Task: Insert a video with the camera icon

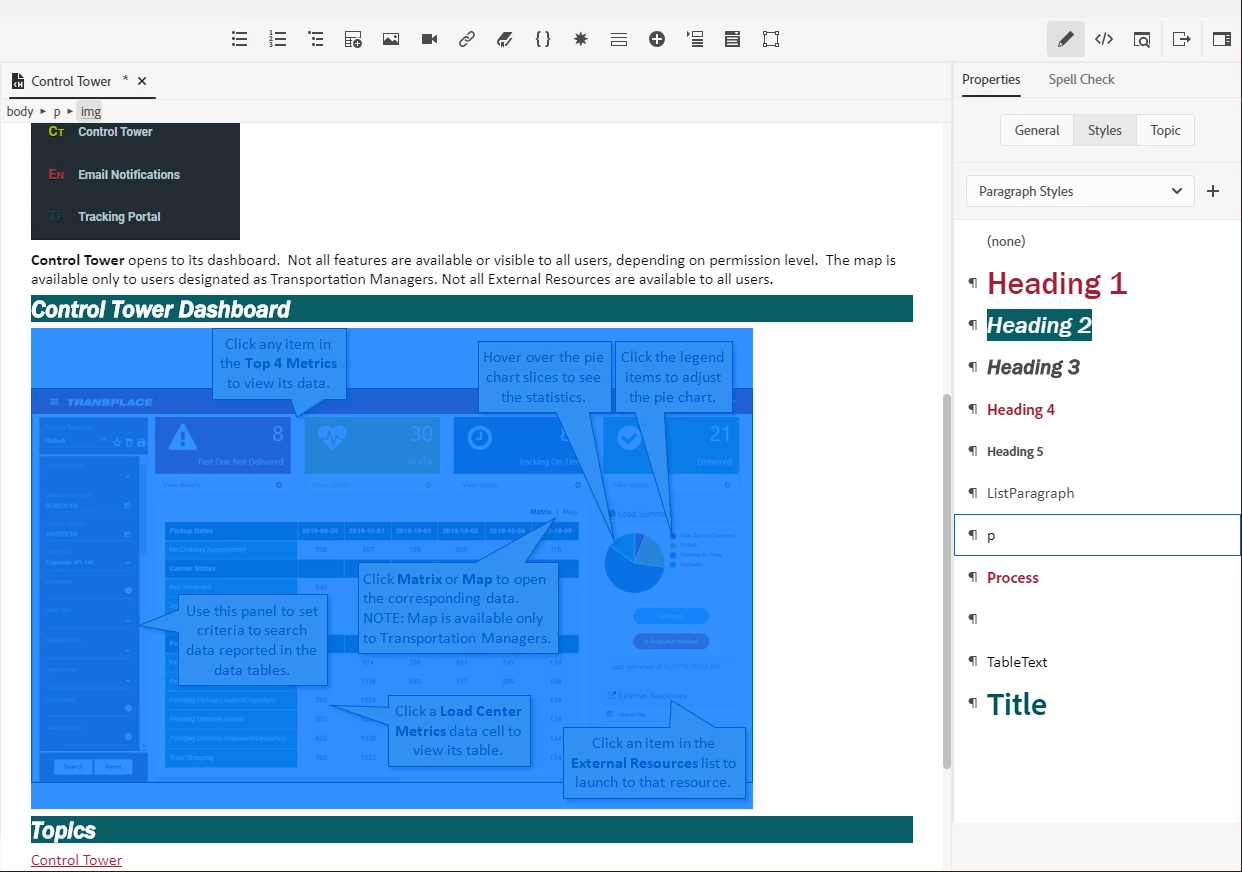Action: [429, 39]
